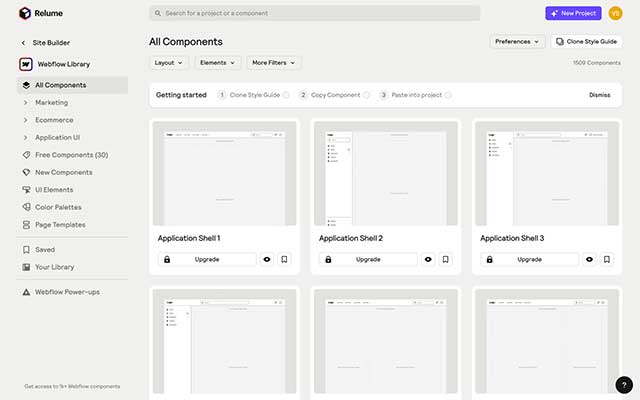Click the Application UI category label
The width and height of the screenshot is (640, 400).
(58, 138)
